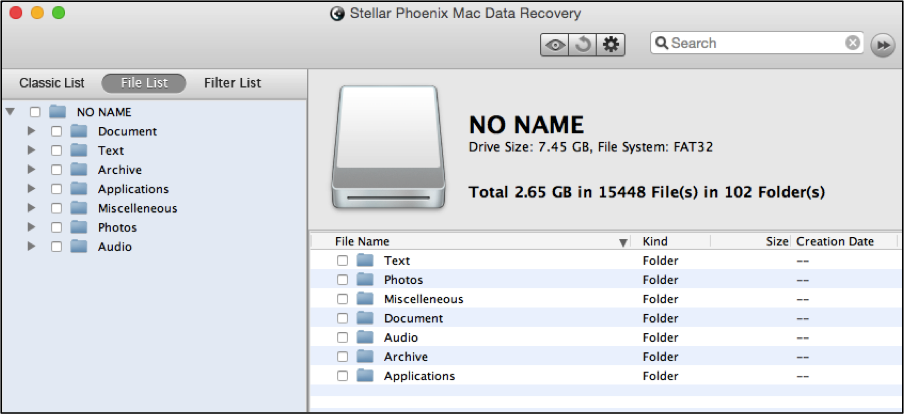Select the Applications name in the file table
The height and width of the screenshot is (414, 904).
click(x=420, y=376)
